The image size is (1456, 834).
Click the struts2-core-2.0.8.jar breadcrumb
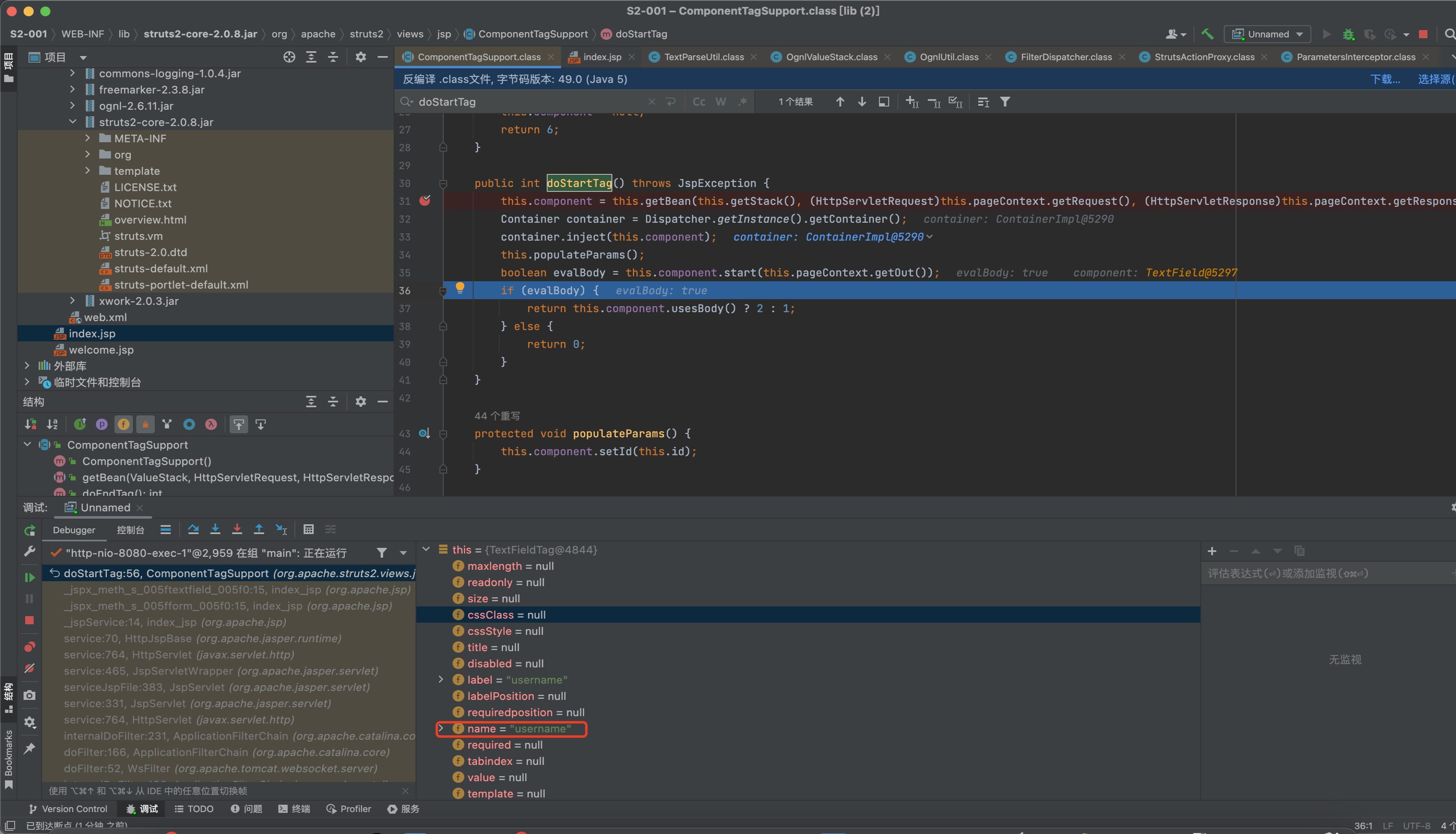pyautogui.click(x=200, y=34)
